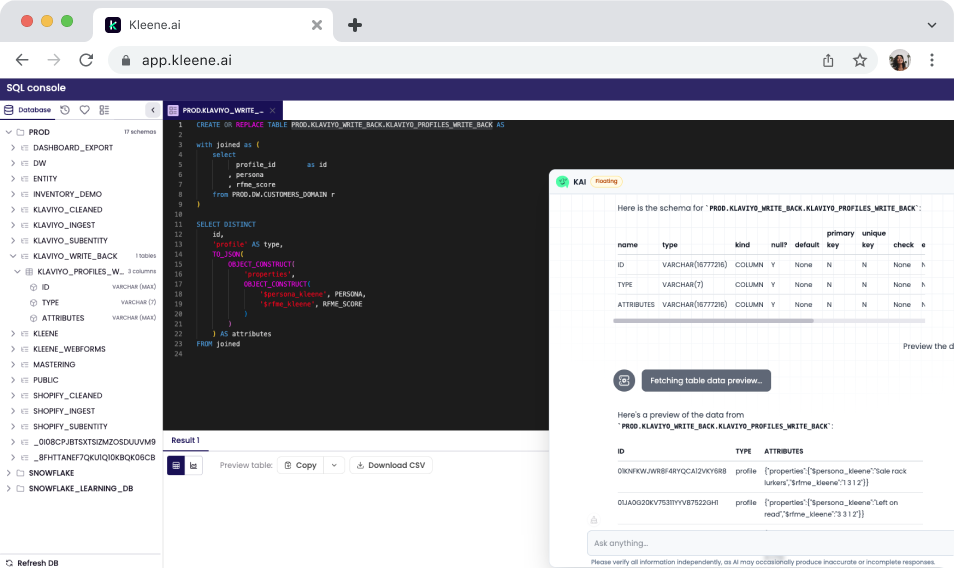The width and height of the screenshot is (954, 568).
Task: Expand the KLAVIYO_INGEST schema
Action: 13,225
